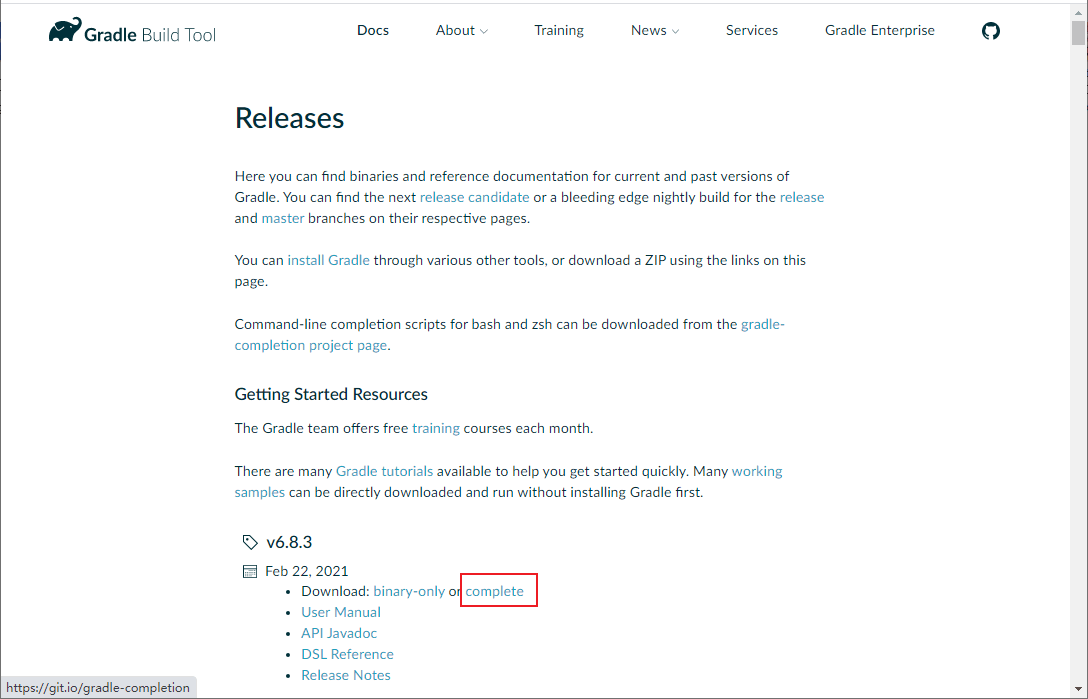
Task: Open the GitHub icon in header
Action: tap(991, 31)
